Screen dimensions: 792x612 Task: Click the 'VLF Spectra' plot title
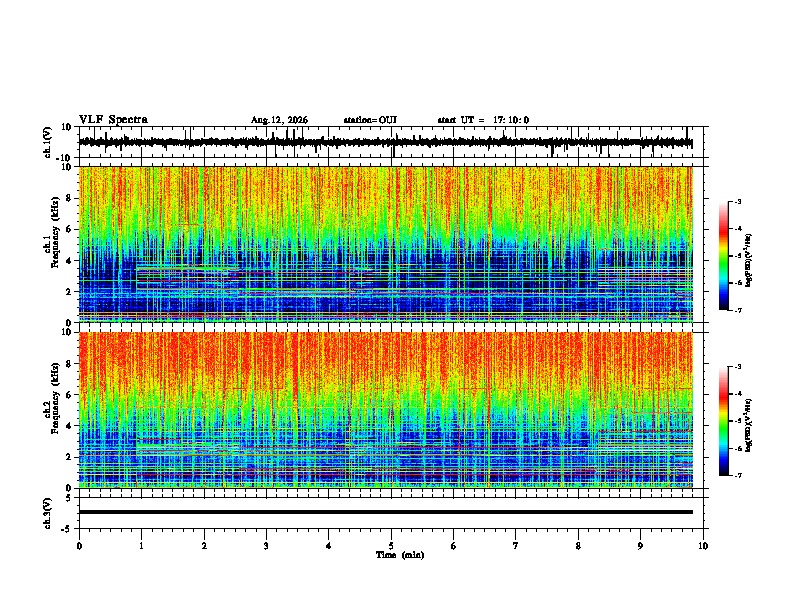(113, 120)
